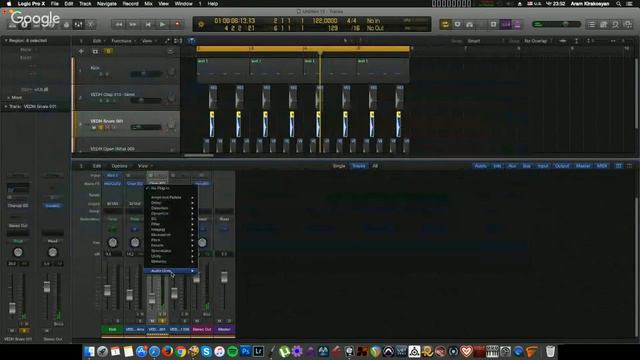This screenshot has height=360, width=640.
Task: Toggle the Tuner button
Action: (469, 24)
